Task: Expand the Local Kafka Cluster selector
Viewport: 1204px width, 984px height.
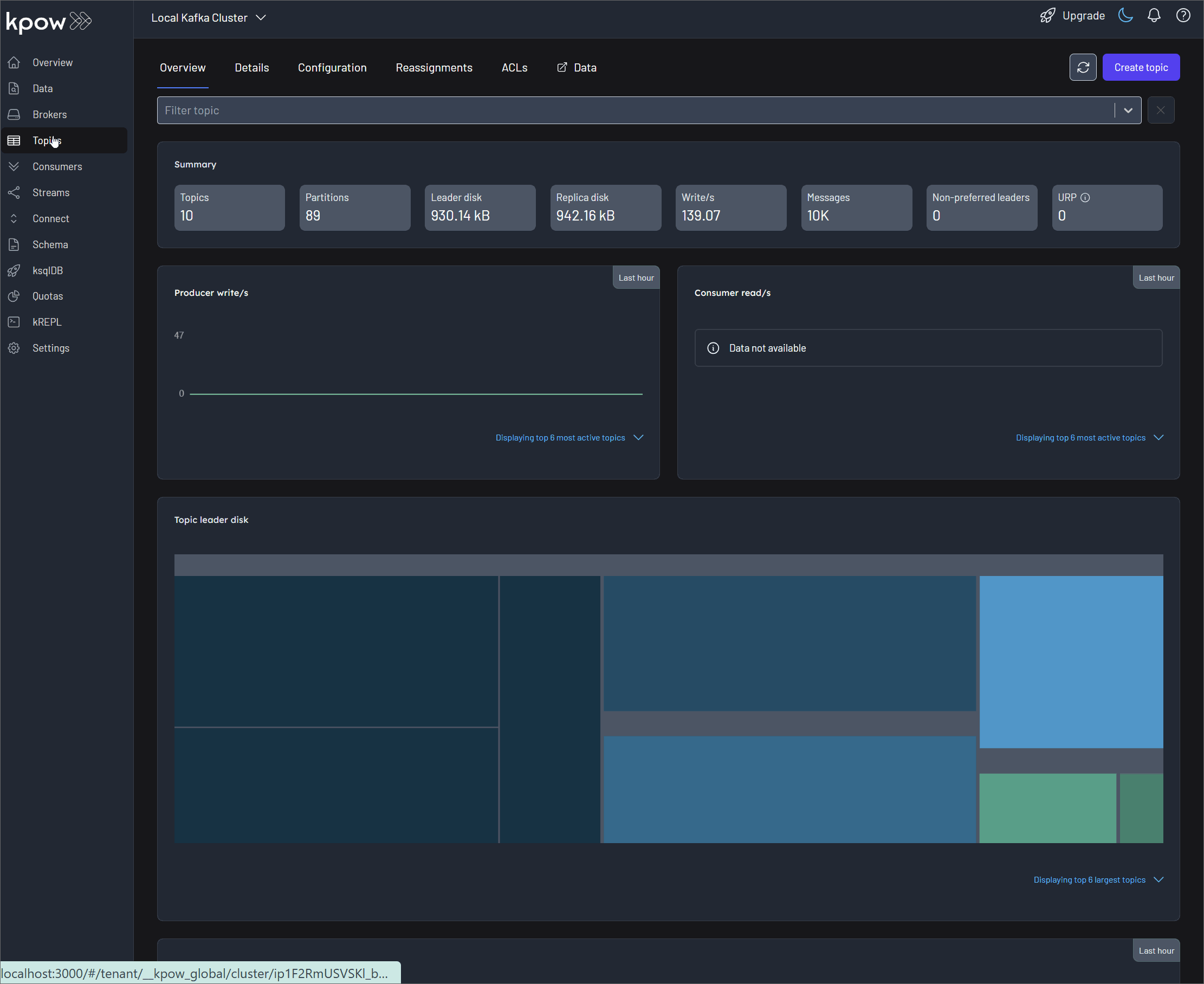Action: [x=209, y=18]
